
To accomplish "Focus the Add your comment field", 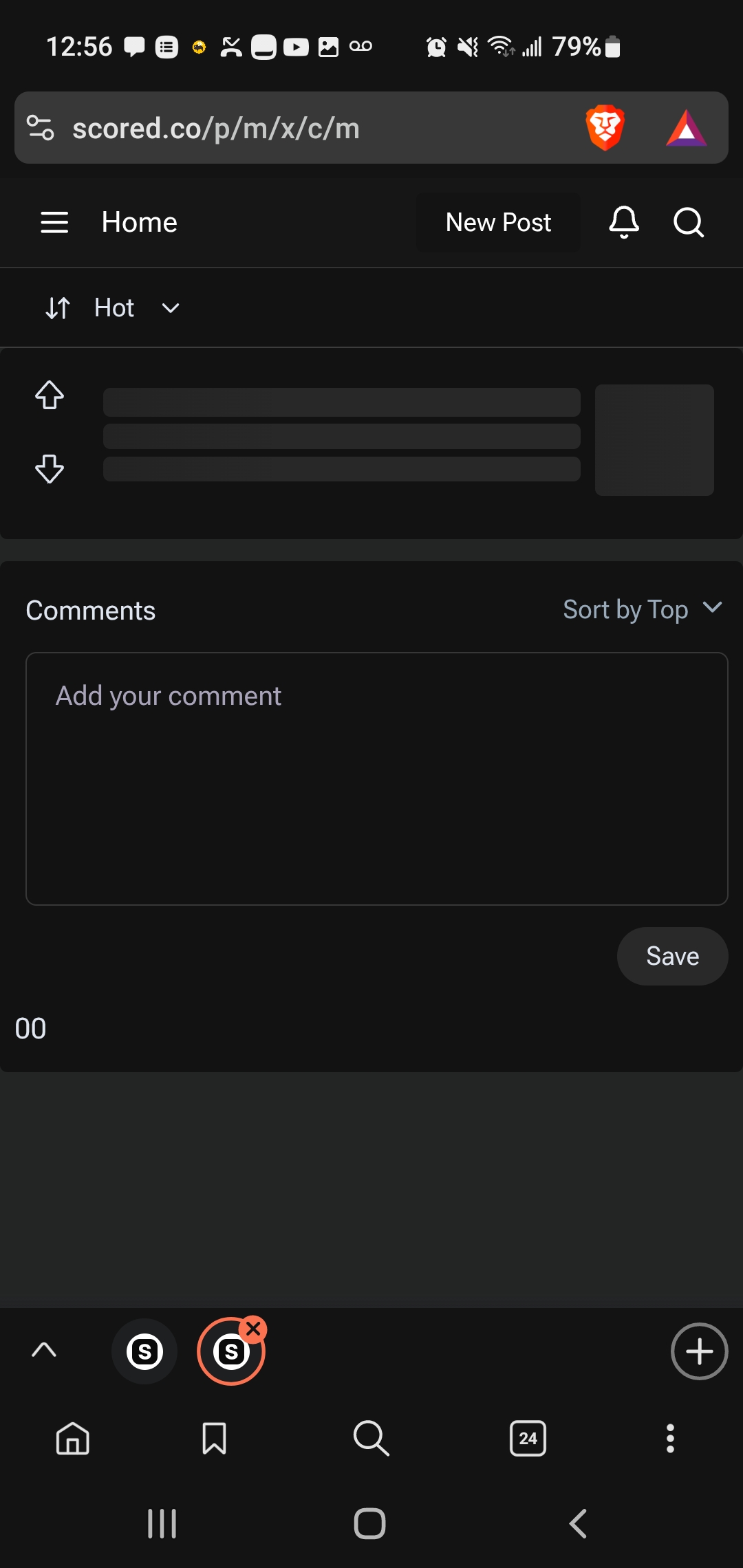I will (x=376, y=778).
